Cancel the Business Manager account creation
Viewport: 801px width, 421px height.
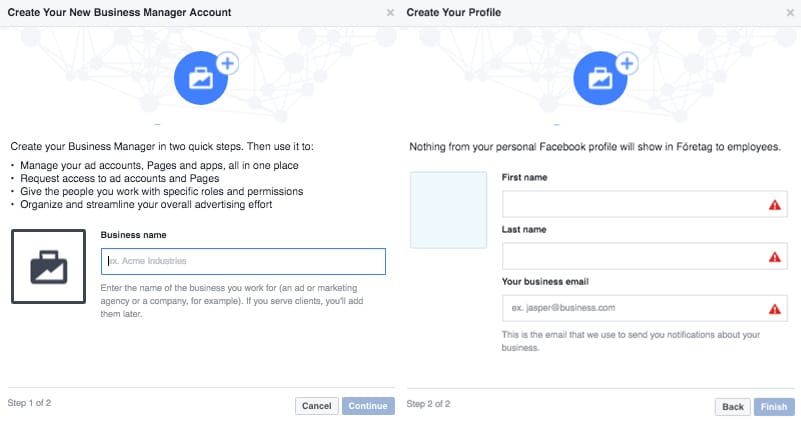click(316, 406)
